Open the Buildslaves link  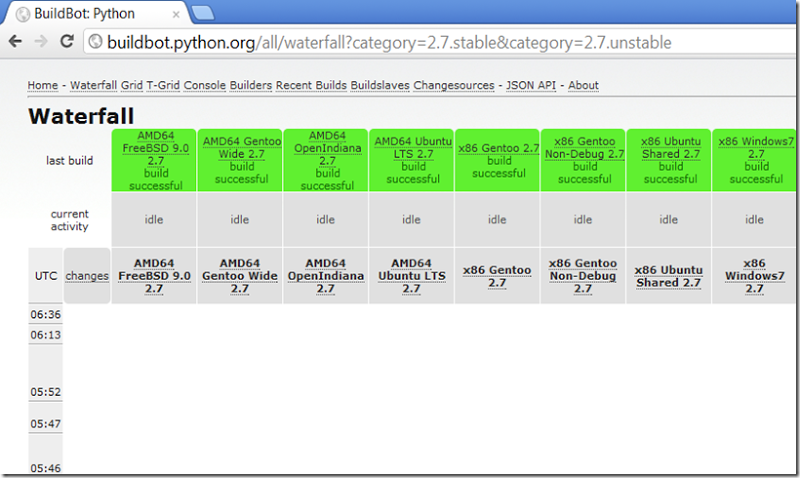tap(380, 85)
